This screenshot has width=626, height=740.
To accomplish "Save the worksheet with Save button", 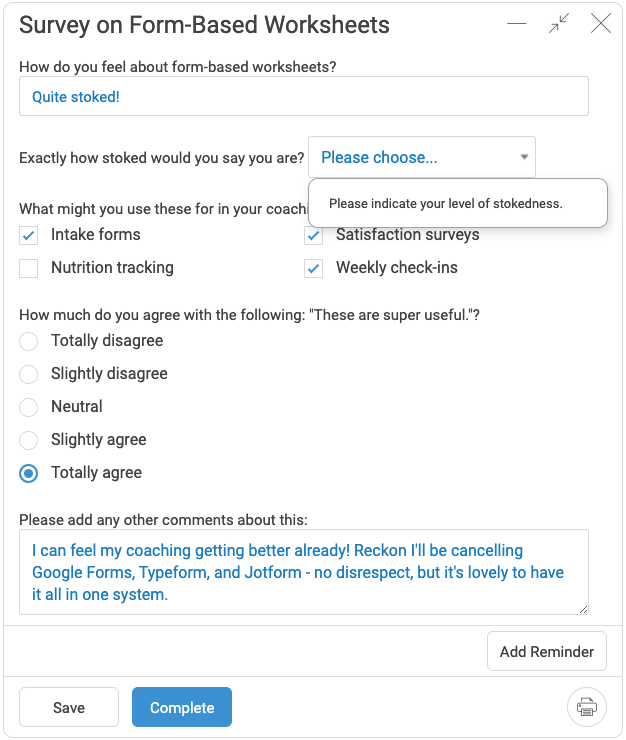I will (69, 707).
